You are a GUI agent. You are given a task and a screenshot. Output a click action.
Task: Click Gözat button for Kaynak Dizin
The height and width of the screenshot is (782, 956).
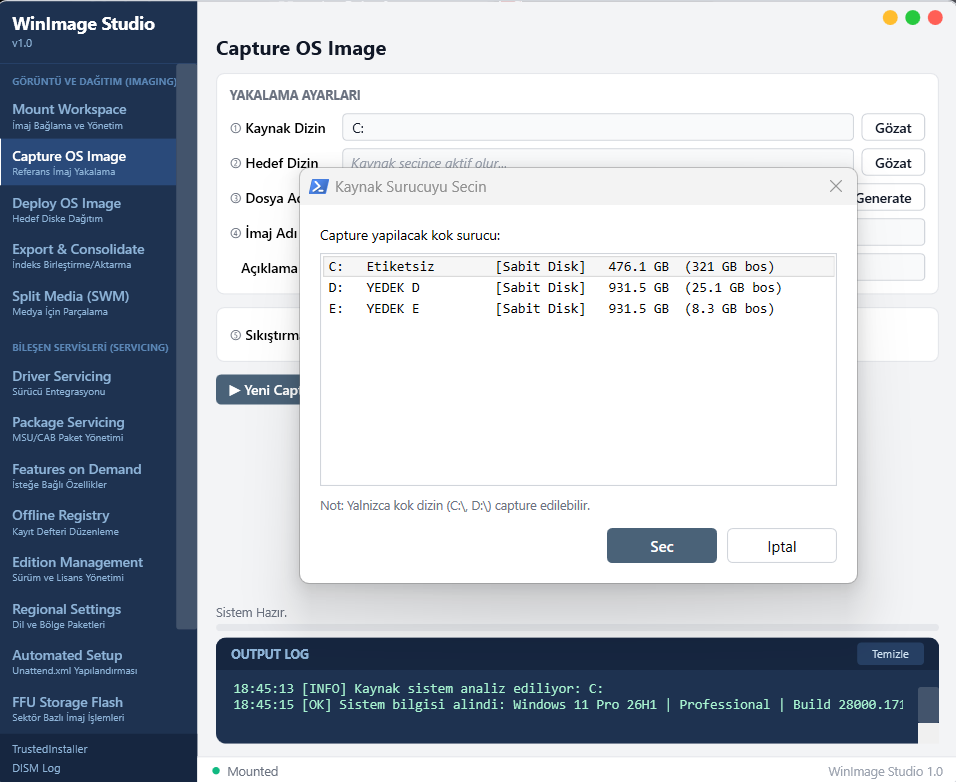click(893, 128)
